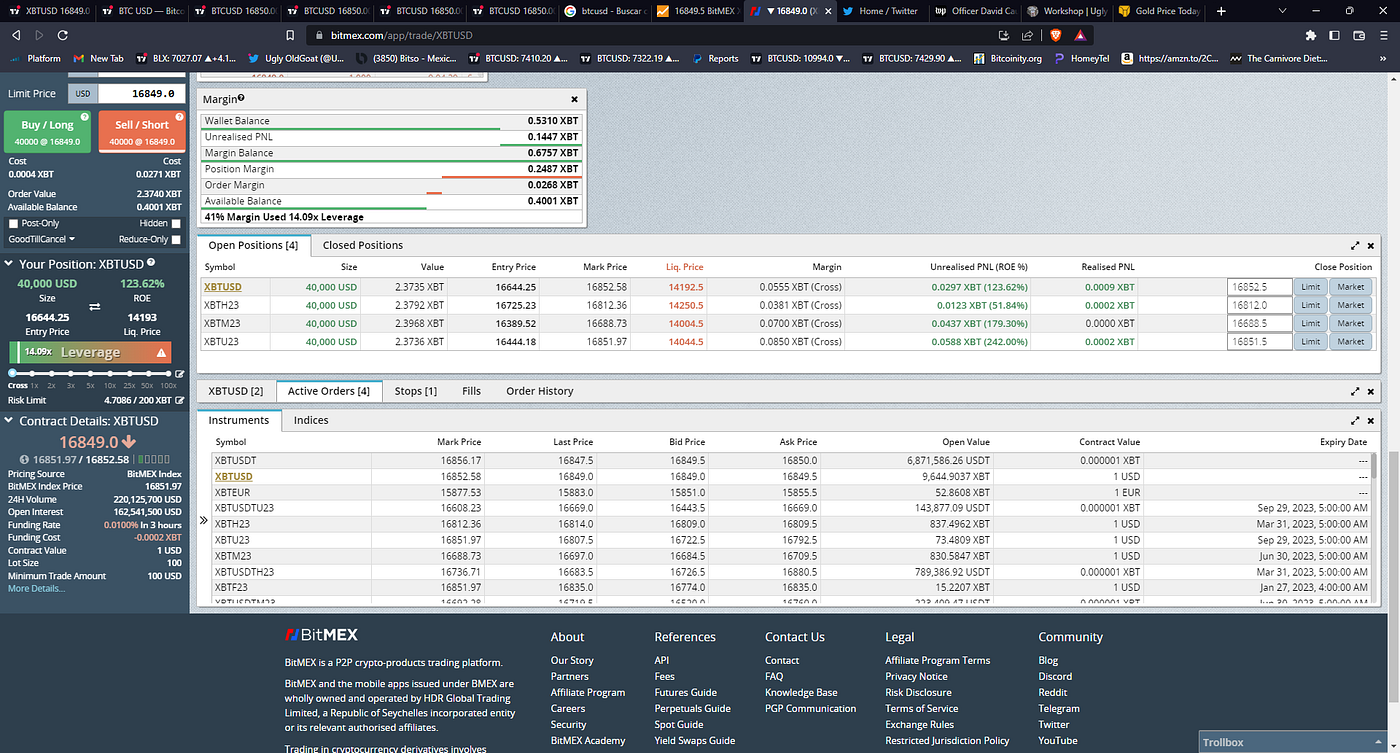
Task: Open help icon next to Margin title
Action: pos(241,99)
